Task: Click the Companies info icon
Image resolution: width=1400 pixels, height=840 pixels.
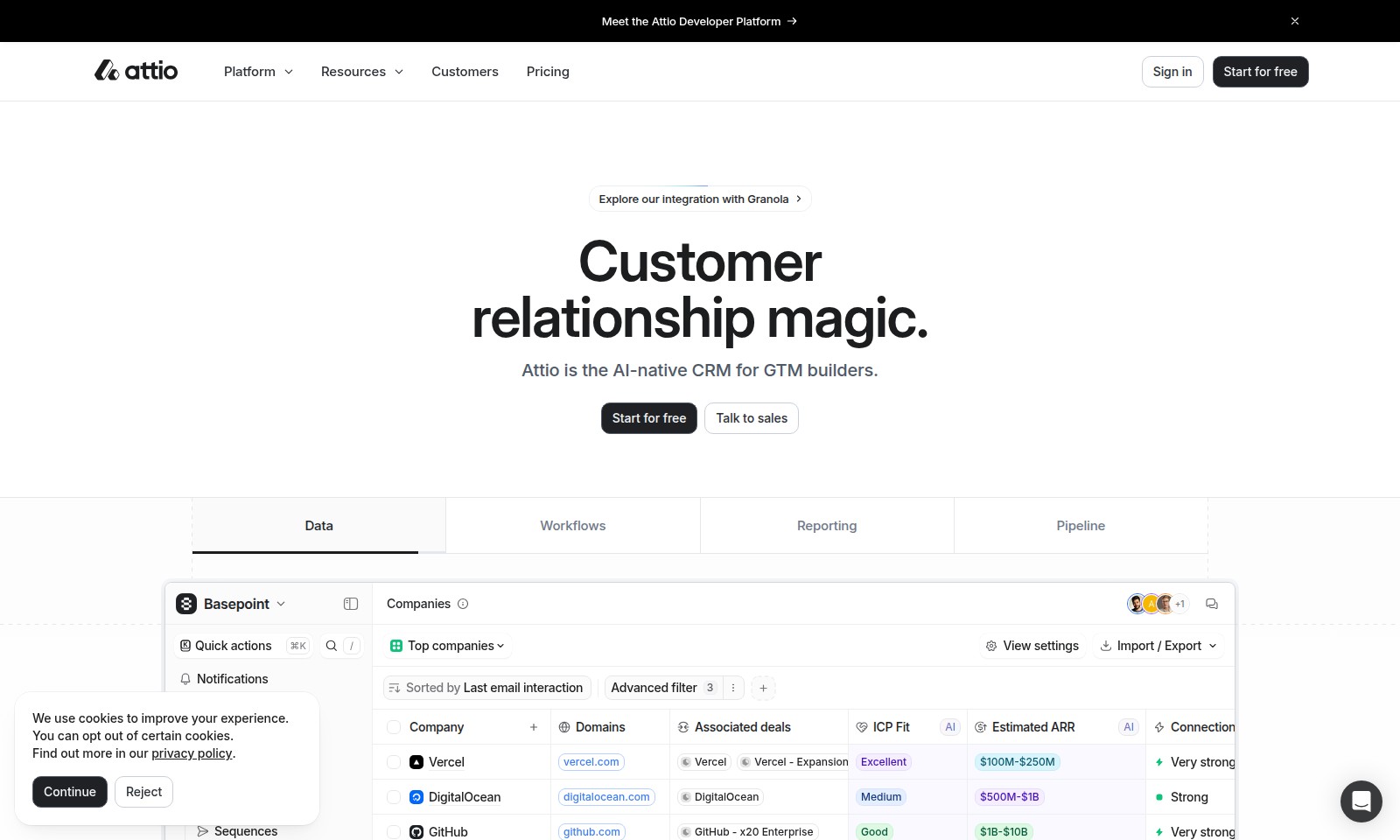Action: click(x=463, y=604)
